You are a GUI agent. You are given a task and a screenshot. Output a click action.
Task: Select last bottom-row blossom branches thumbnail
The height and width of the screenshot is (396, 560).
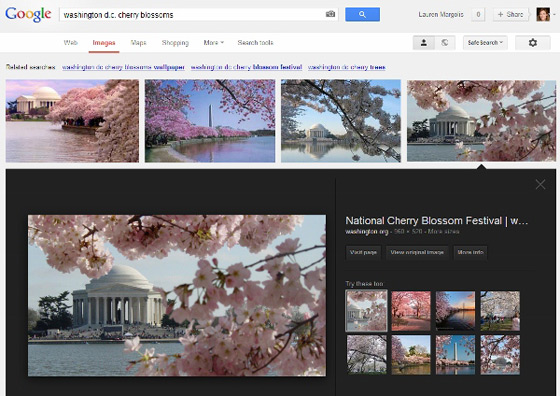(x=500, y=355)
